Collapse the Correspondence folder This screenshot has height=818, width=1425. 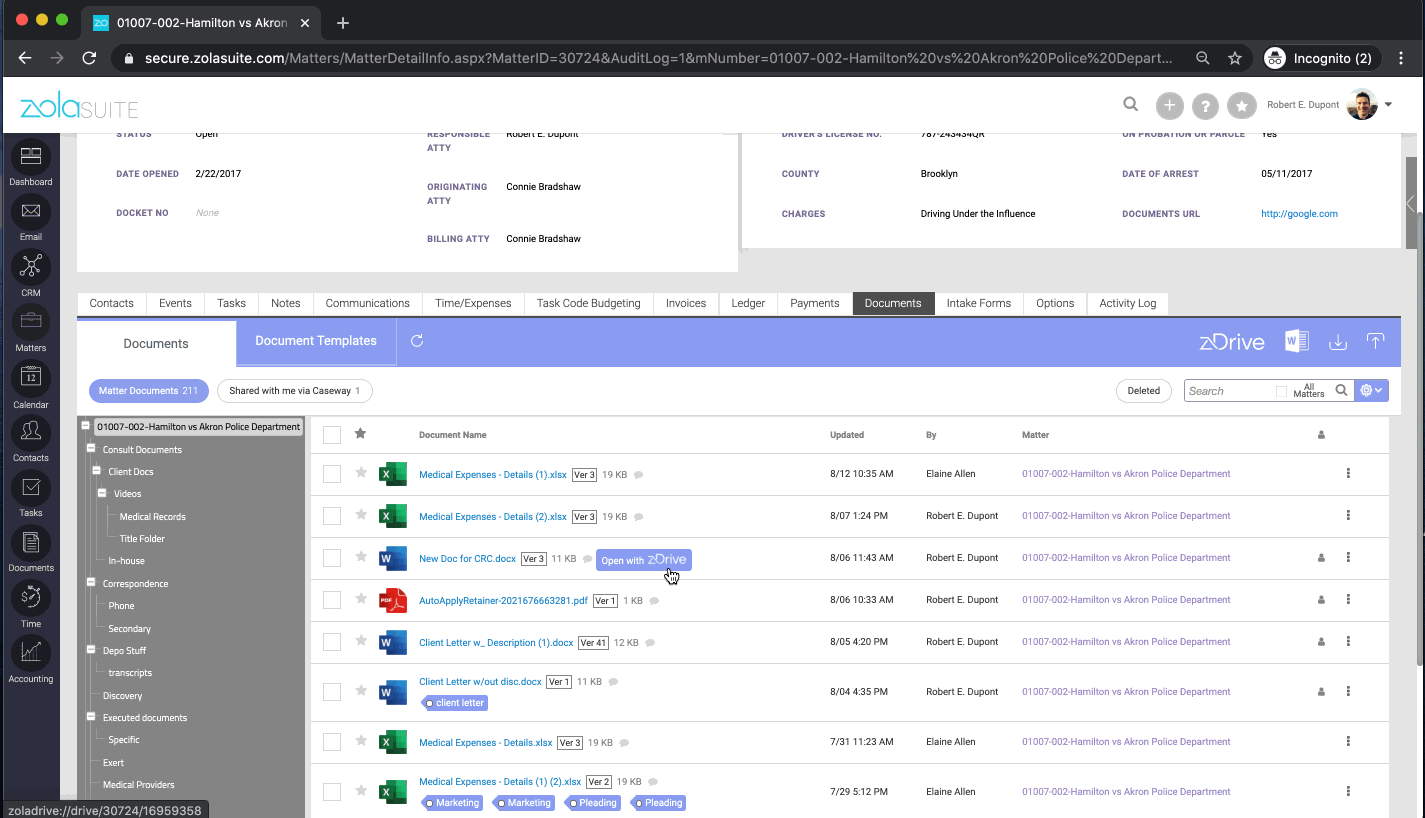pos(91,583)
